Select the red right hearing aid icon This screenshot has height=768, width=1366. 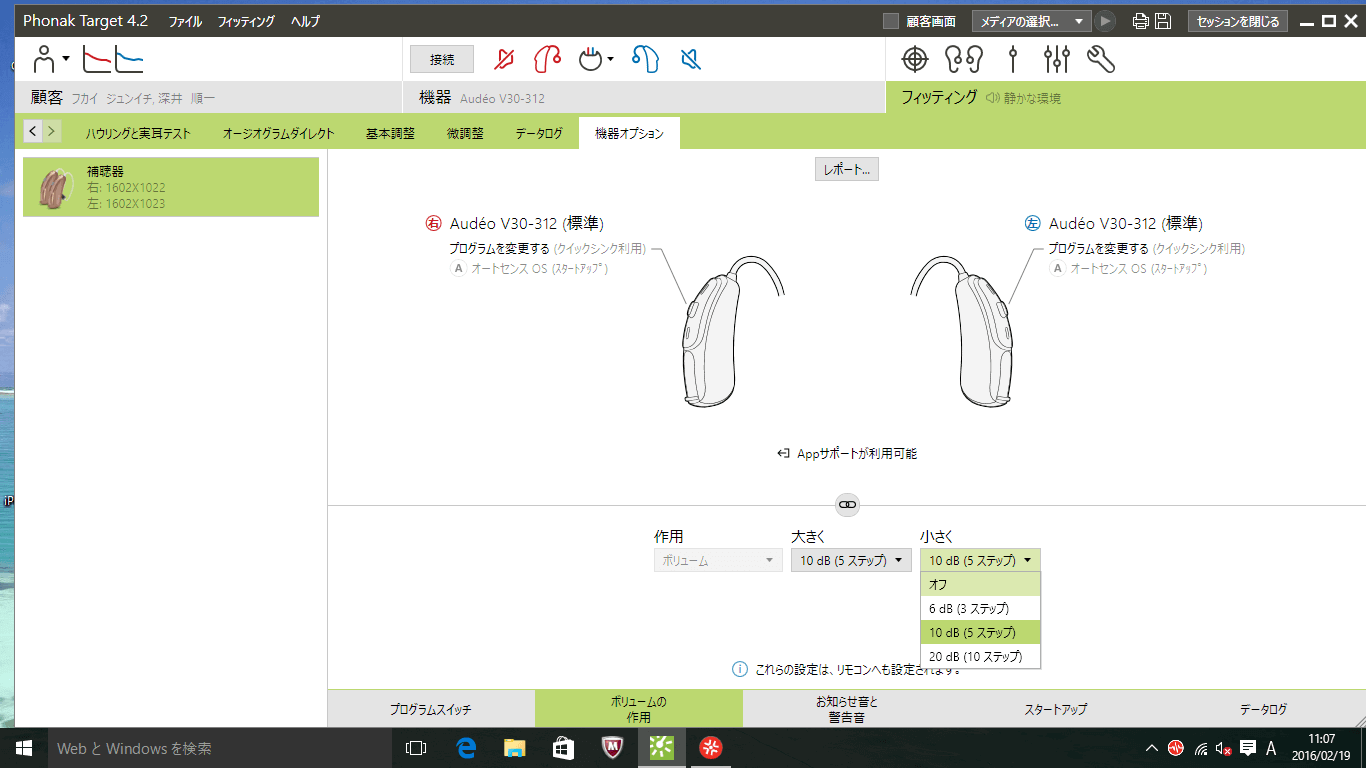(x=547, y=60)
